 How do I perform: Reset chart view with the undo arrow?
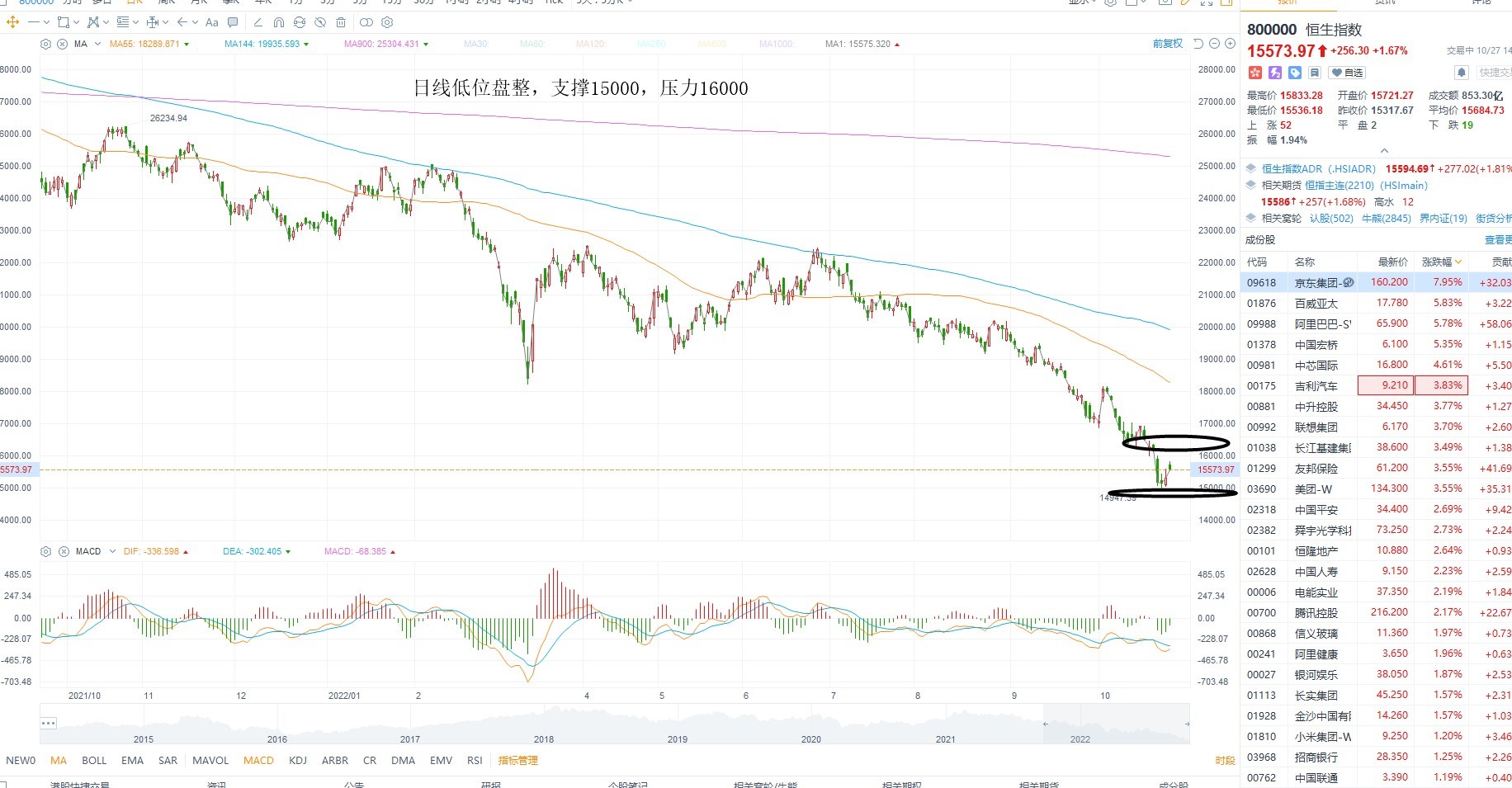coord(1198,44)
